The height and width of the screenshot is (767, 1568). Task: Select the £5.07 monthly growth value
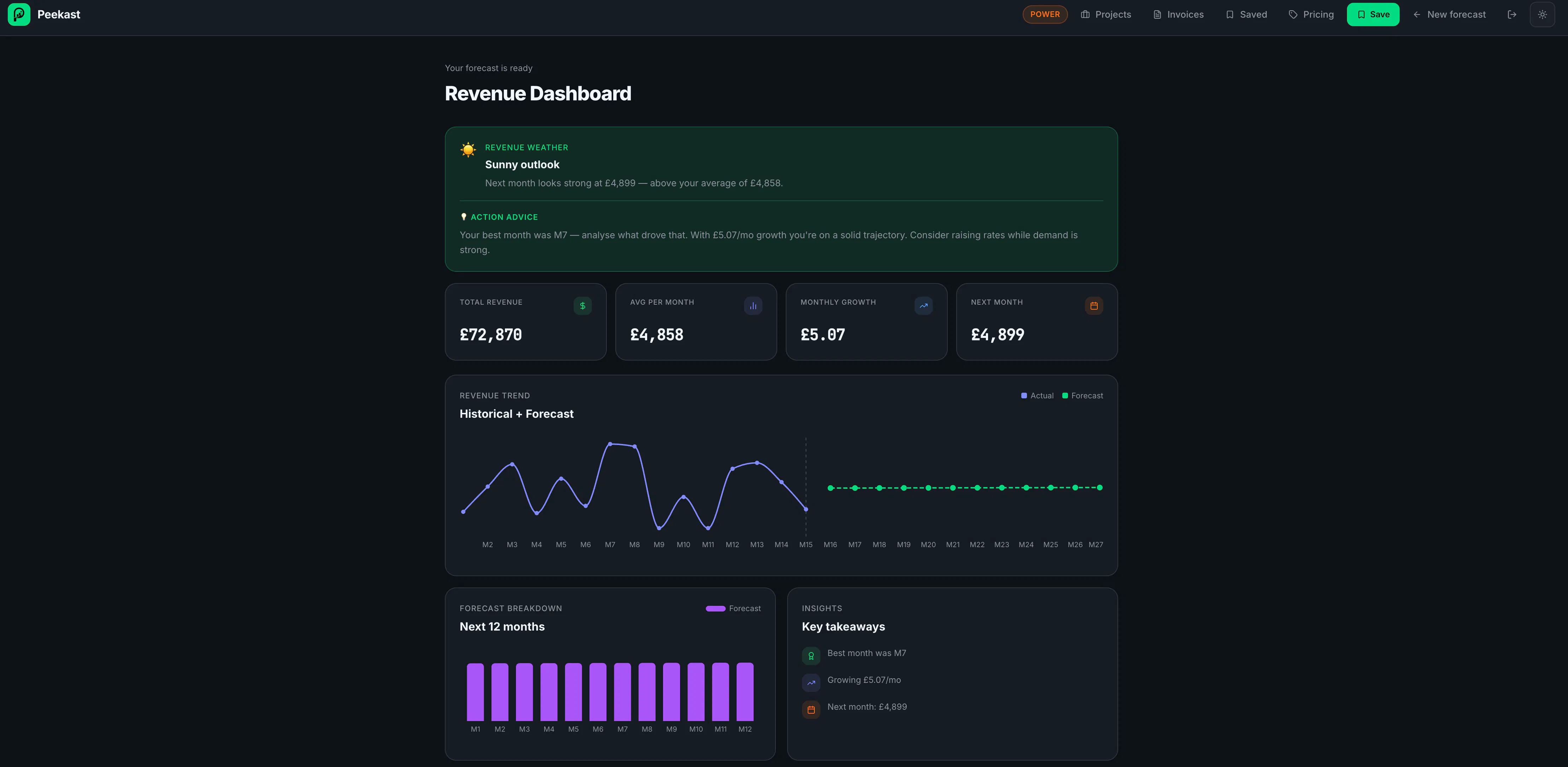822,334
